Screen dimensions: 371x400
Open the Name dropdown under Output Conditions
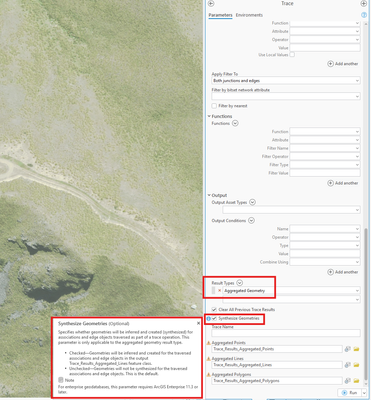tap(325, 229)
